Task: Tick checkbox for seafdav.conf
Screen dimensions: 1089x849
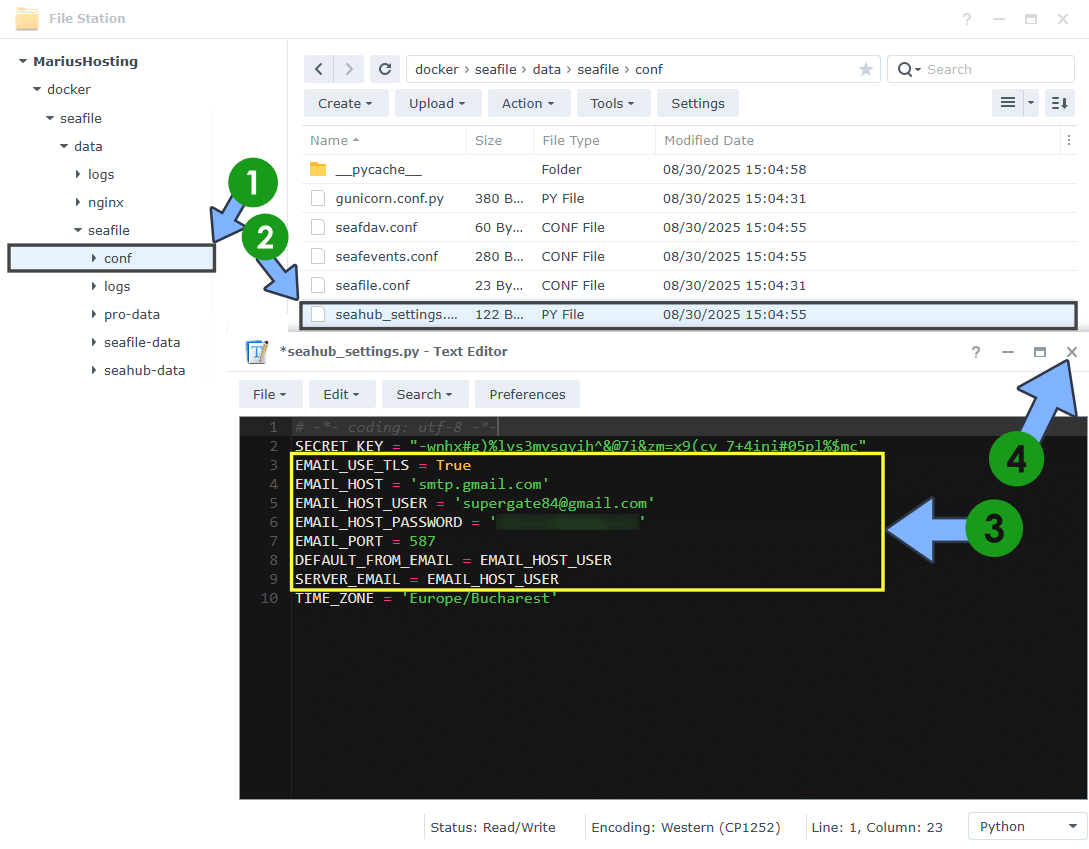Action: [318, 227]
